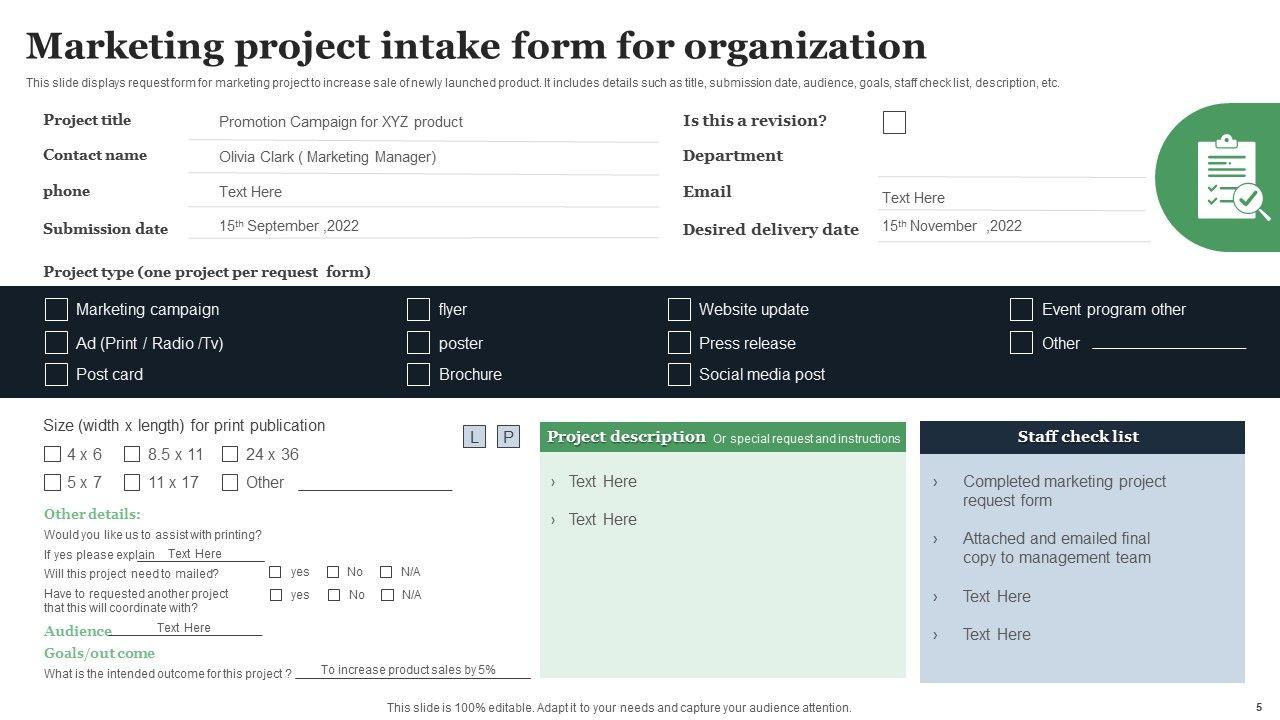The width and height of the screenshot is (1280, 720).
Task: Click the Staff check list header
Action: tap(1082, 437)
